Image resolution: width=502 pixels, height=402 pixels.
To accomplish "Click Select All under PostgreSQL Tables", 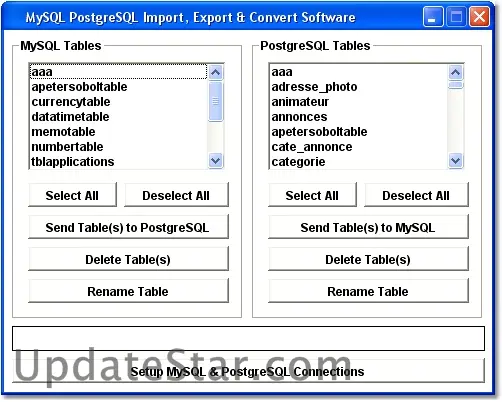I will point(312,195).
